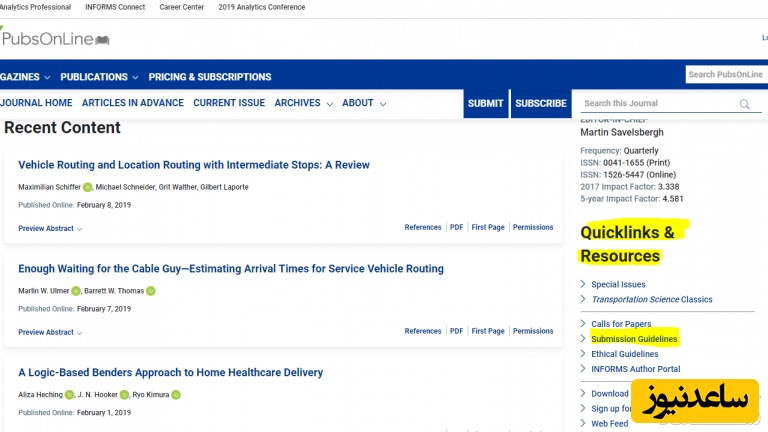Open the Current Issue page

tap(229, 103)
